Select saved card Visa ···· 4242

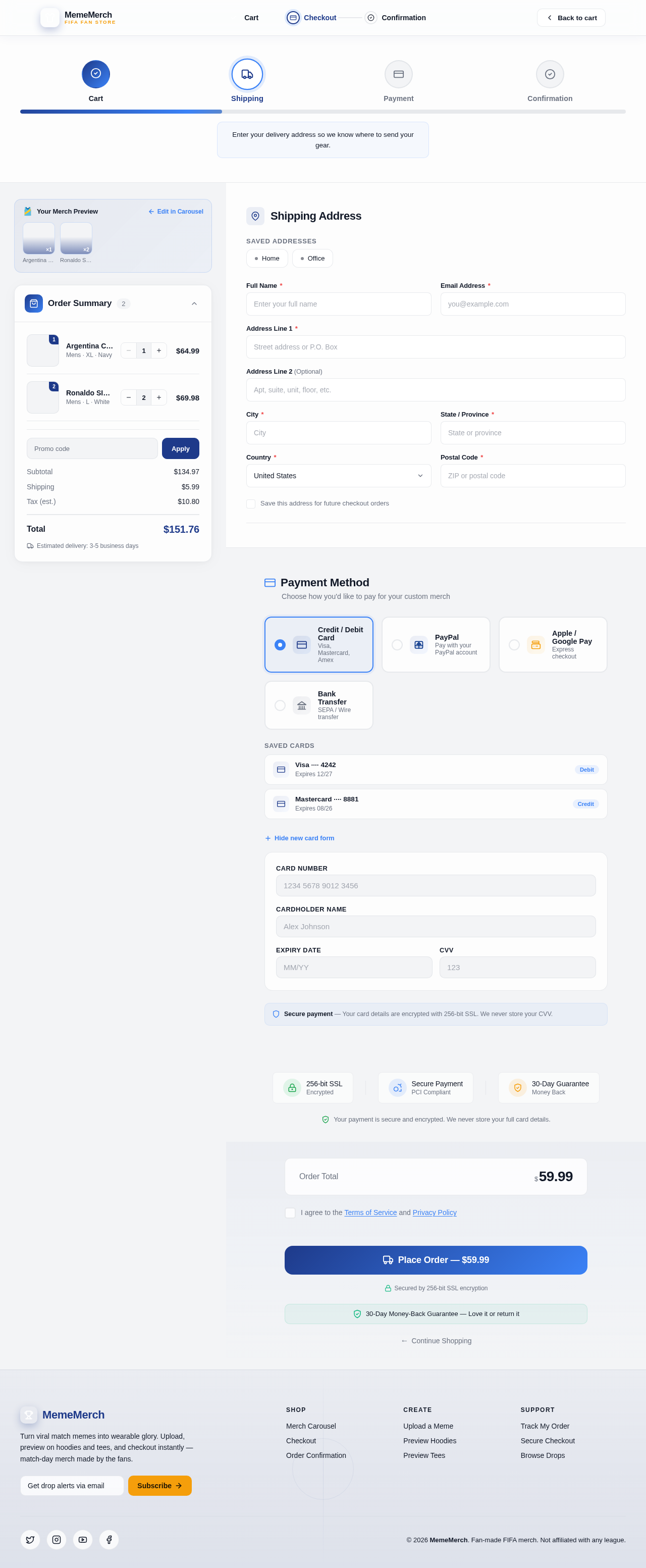click(x=436, y=770)
